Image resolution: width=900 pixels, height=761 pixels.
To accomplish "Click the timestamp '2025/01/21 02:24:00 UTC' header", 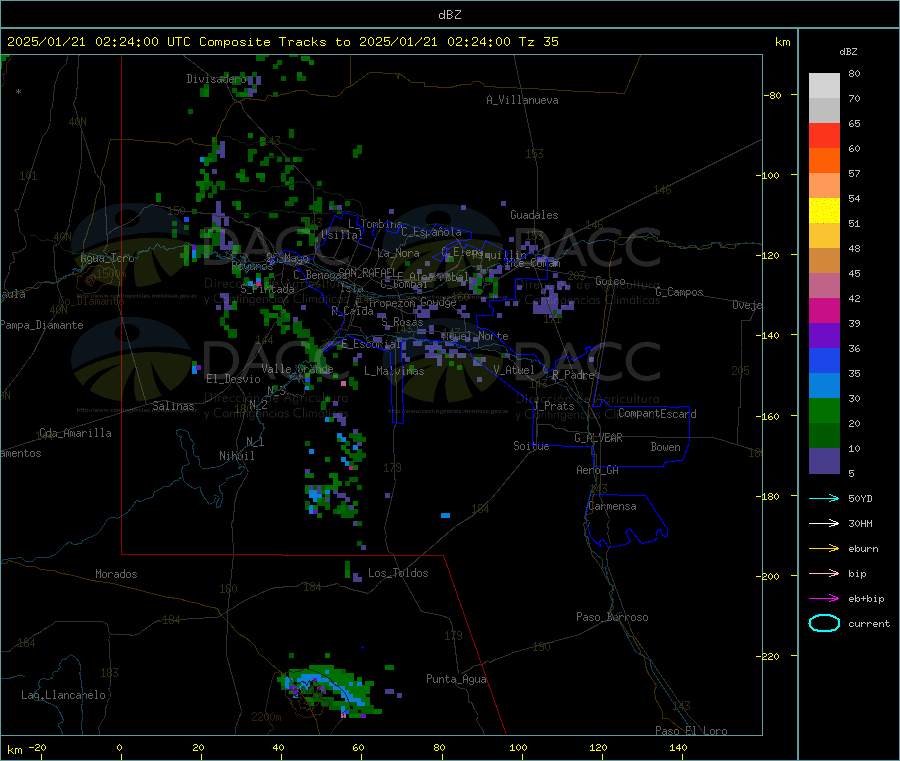I will point(99,42).
